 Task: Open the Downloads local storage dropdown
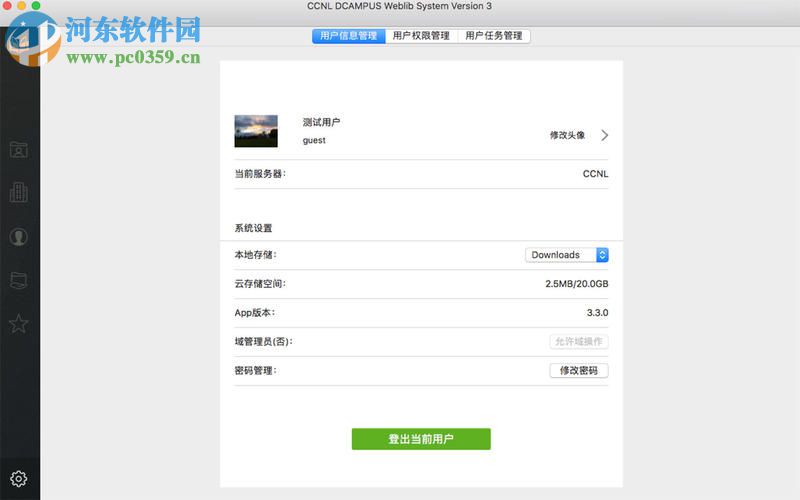567,255
